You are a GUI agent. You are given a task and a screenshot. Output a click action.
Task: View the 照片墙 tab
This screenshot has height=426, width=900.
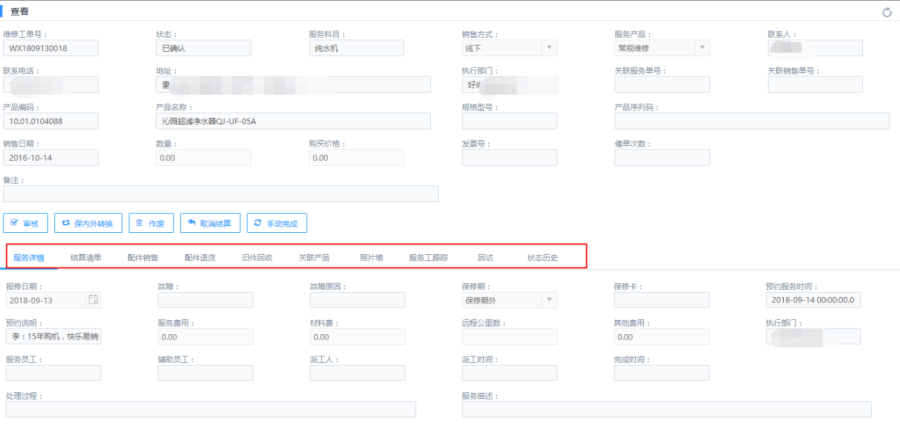coord(371,258)
